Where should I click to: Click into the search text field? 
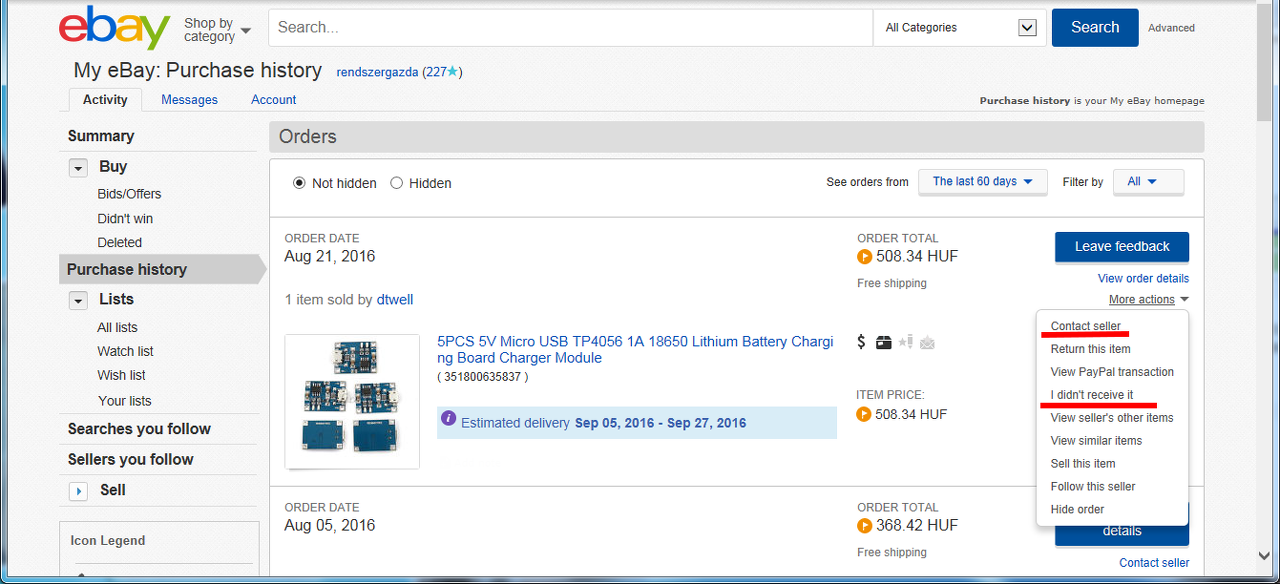570,28
